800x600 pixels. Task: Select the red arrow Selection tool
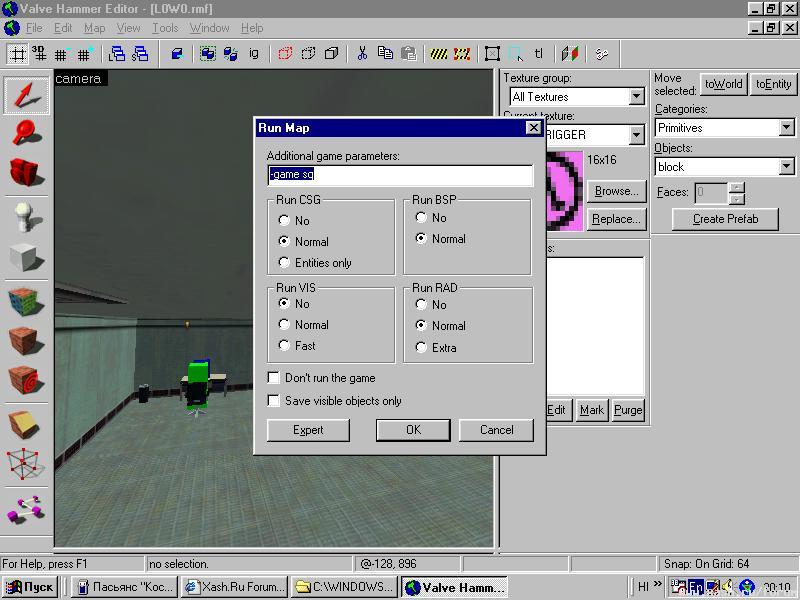pos(27,95)
